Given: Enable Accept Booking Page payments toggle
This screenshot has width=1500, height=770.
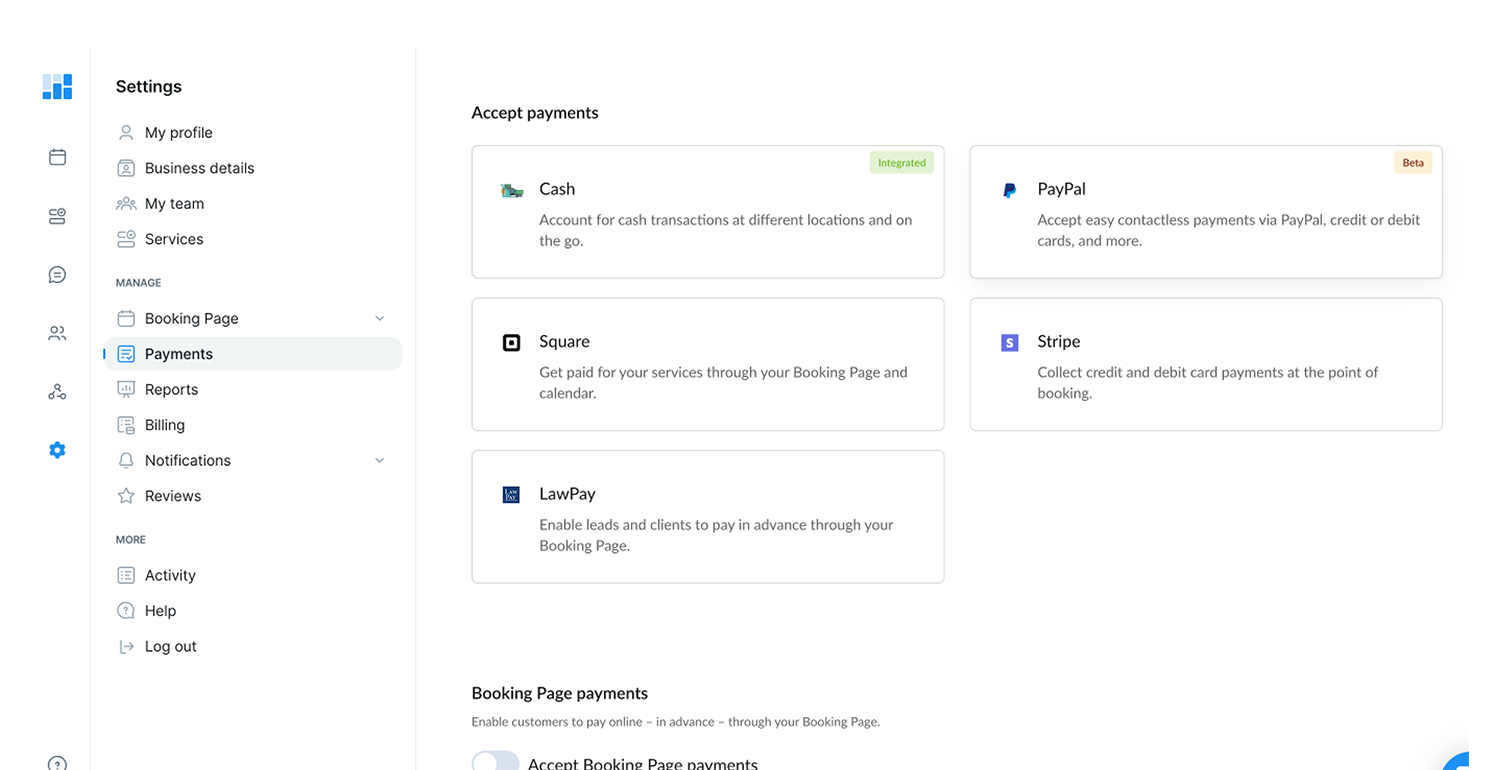Looking at the screenshot, I should tap(496, 763).
